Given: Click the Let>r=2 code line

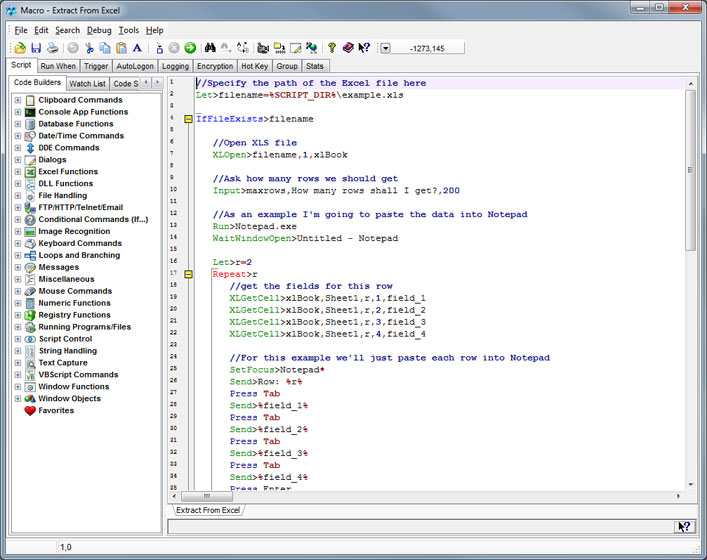Looking at the screenshot, I should tap(232, 262).
